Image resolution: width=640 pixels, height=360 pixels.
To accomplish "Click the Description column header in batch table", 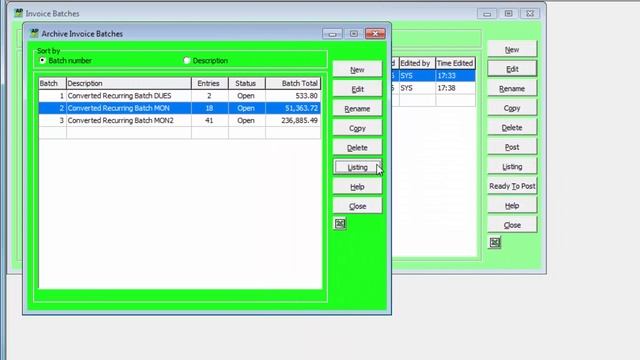I will (129, 83).
